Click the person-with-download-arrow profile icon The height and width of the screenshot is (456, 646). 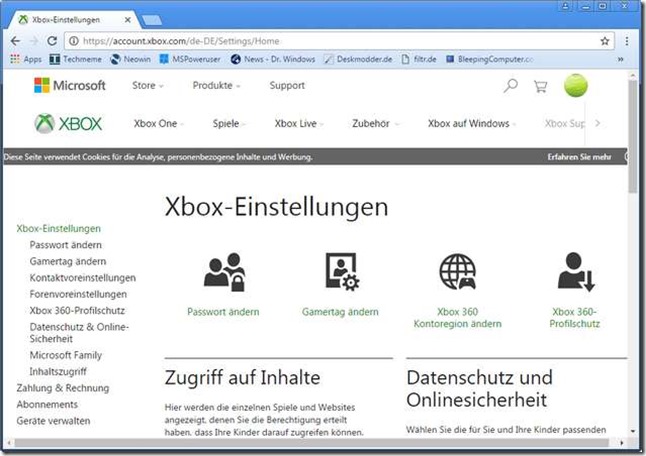click(x=576, y=272)
